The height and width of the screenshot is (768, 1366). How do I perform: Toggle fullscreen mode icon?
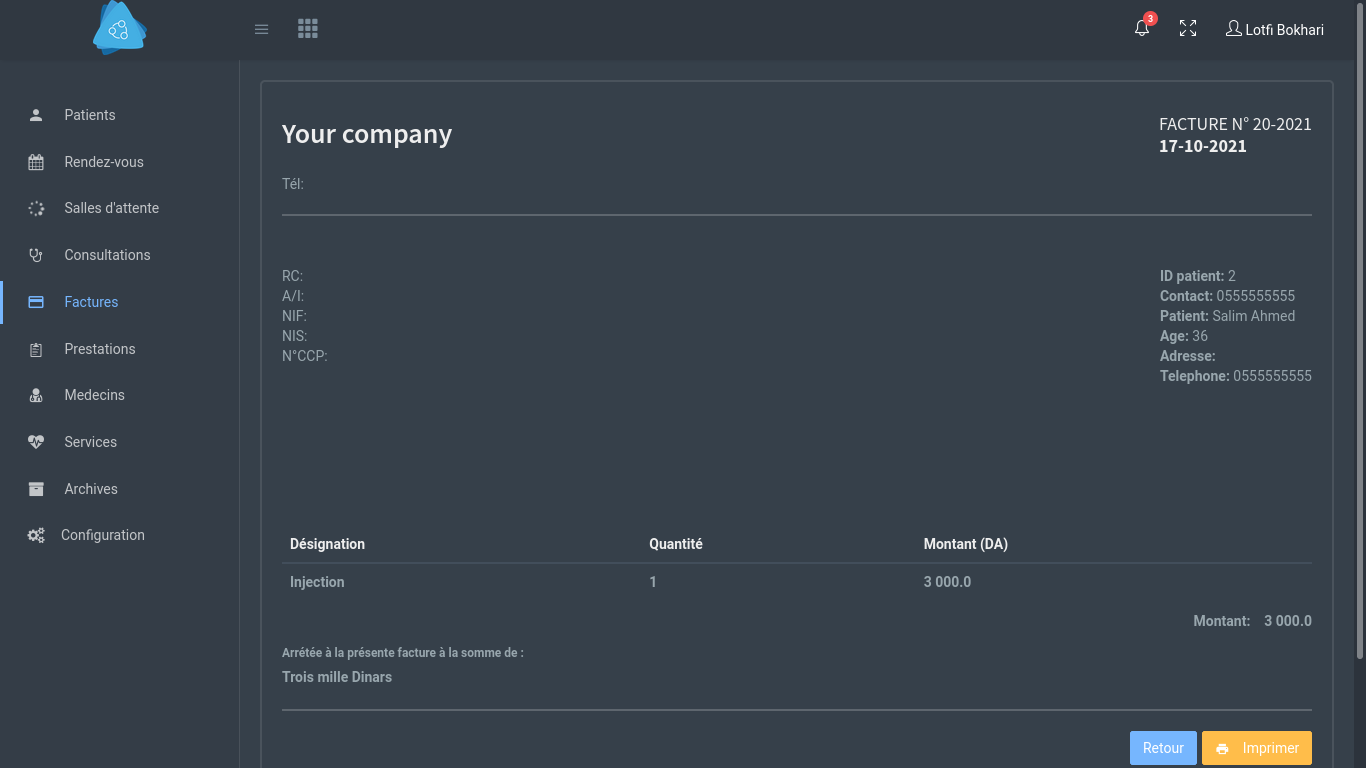pyautogui.click(x=1188, y=29)
